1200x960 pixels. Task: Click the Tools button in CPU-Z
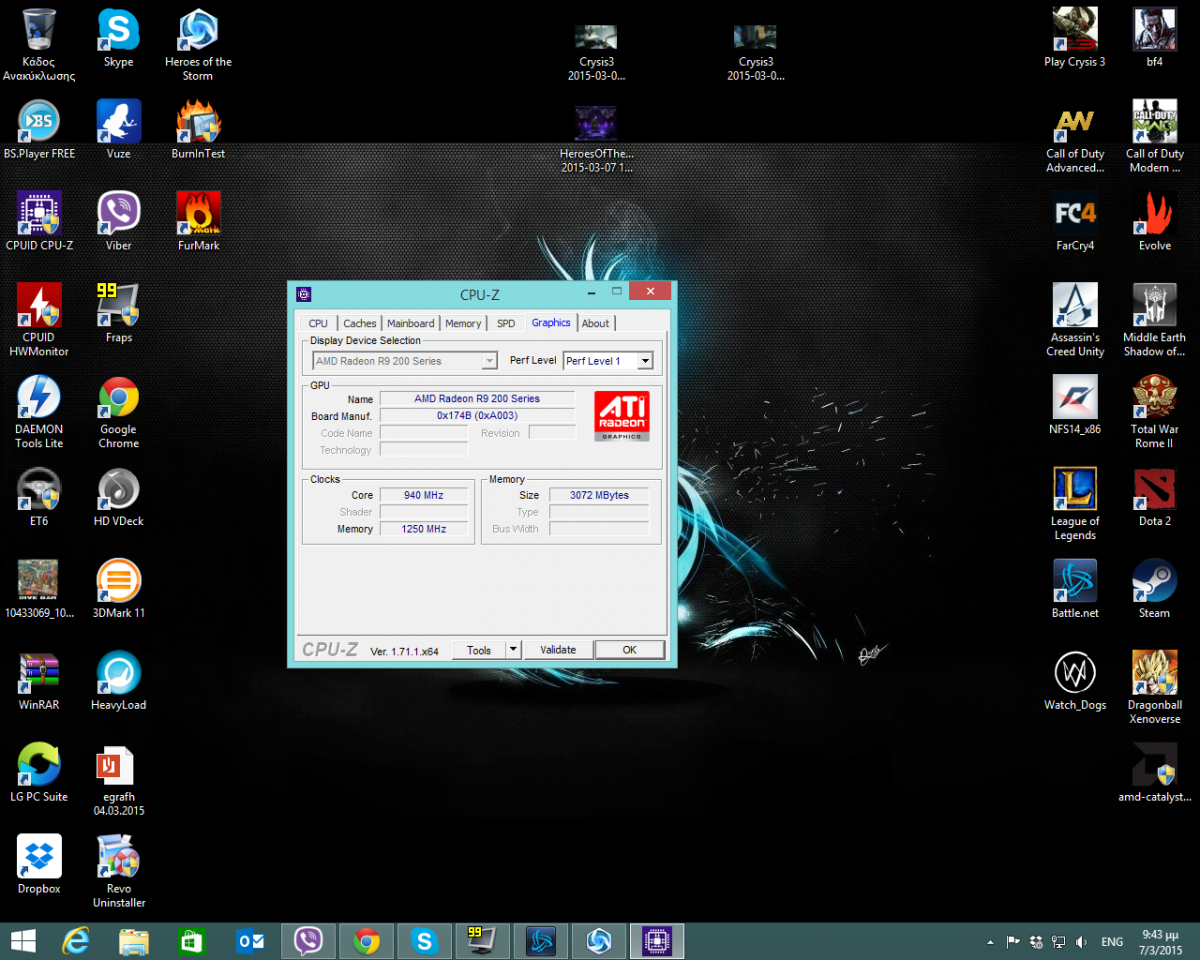pyautogui.click(x=479, y=650)
